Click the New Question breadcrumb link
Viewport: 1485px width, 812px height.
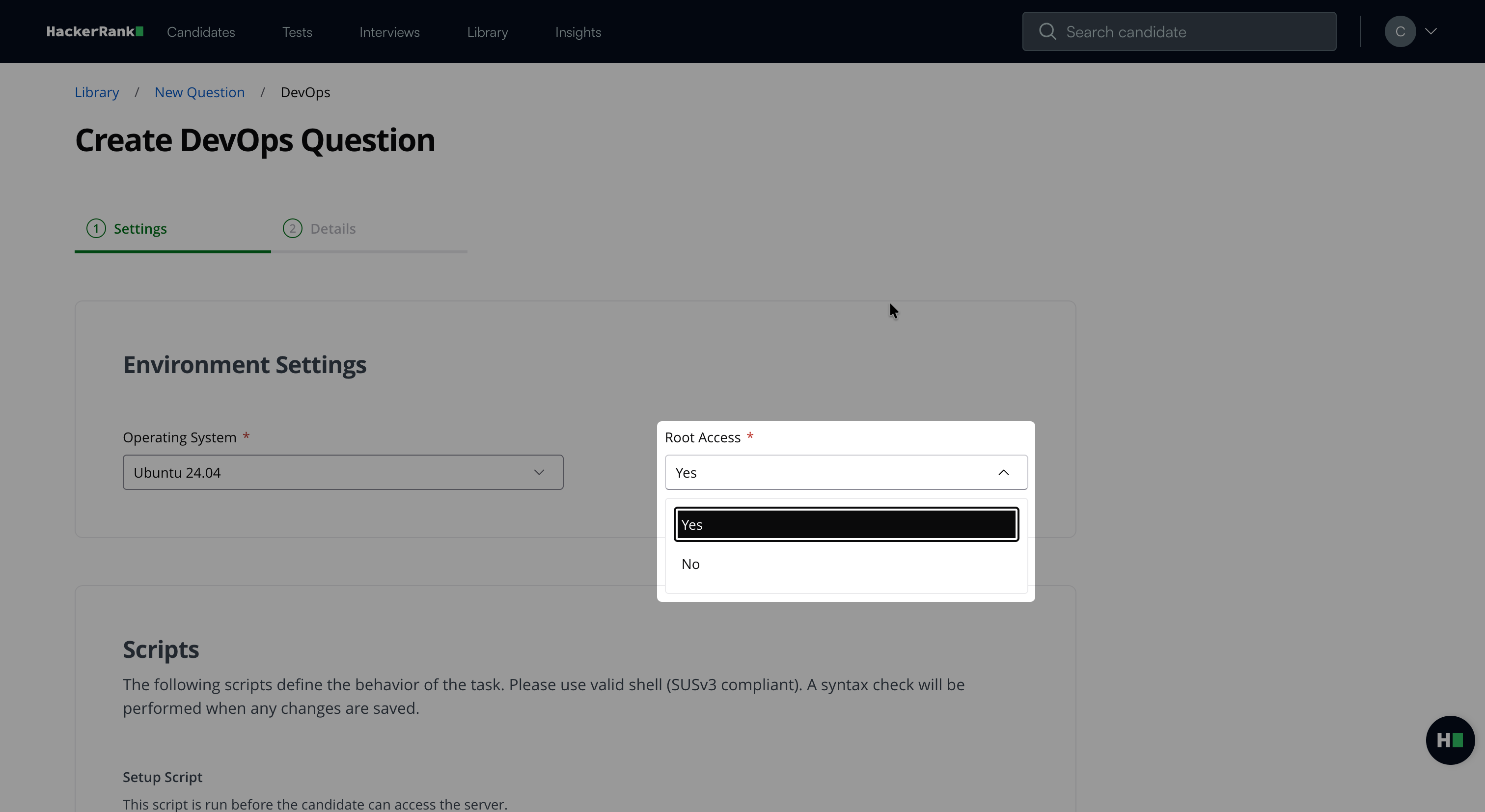tap(199, 92)
